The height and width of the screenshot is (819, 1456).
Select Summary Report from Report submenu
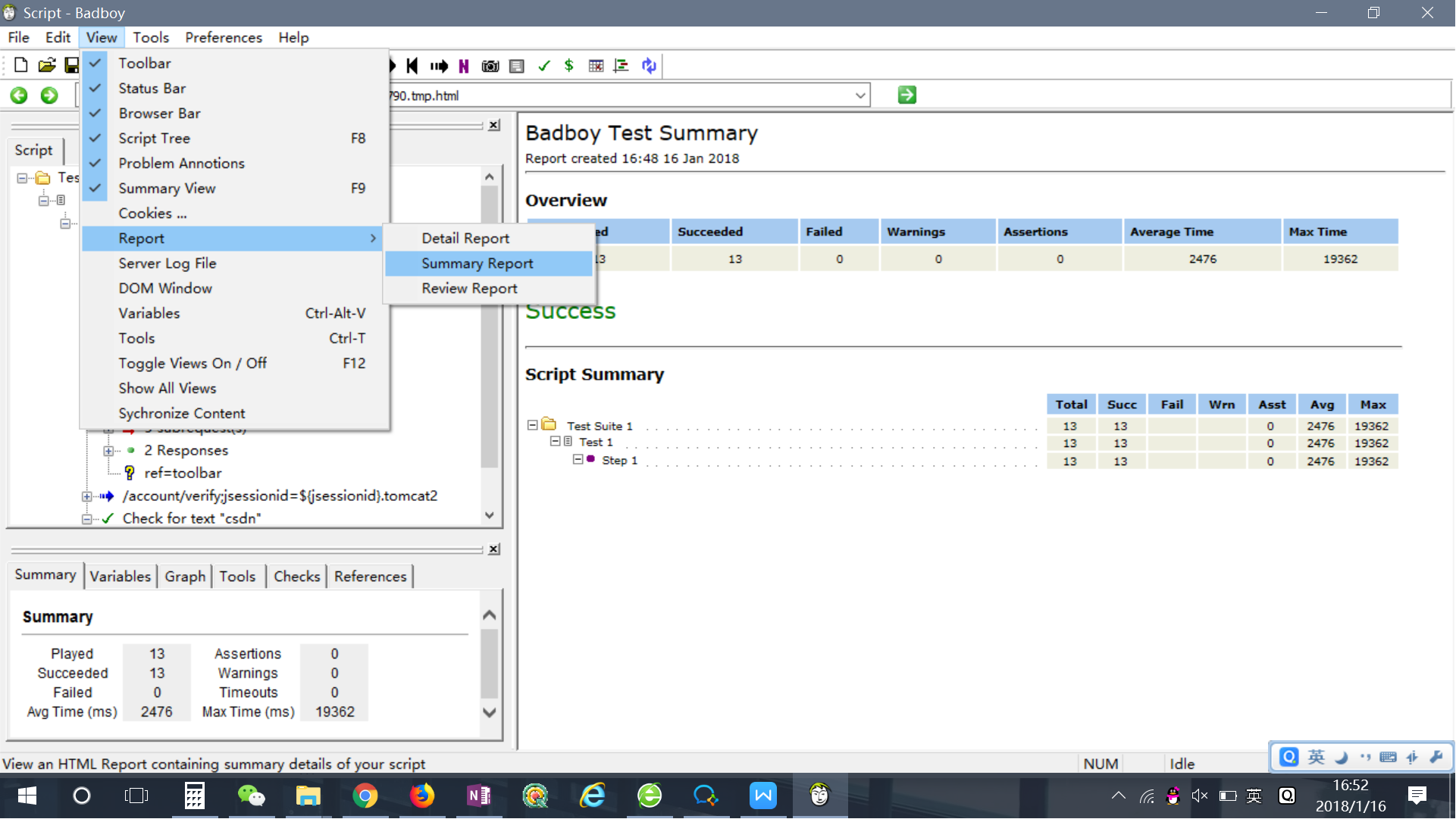tap(478, 263)
